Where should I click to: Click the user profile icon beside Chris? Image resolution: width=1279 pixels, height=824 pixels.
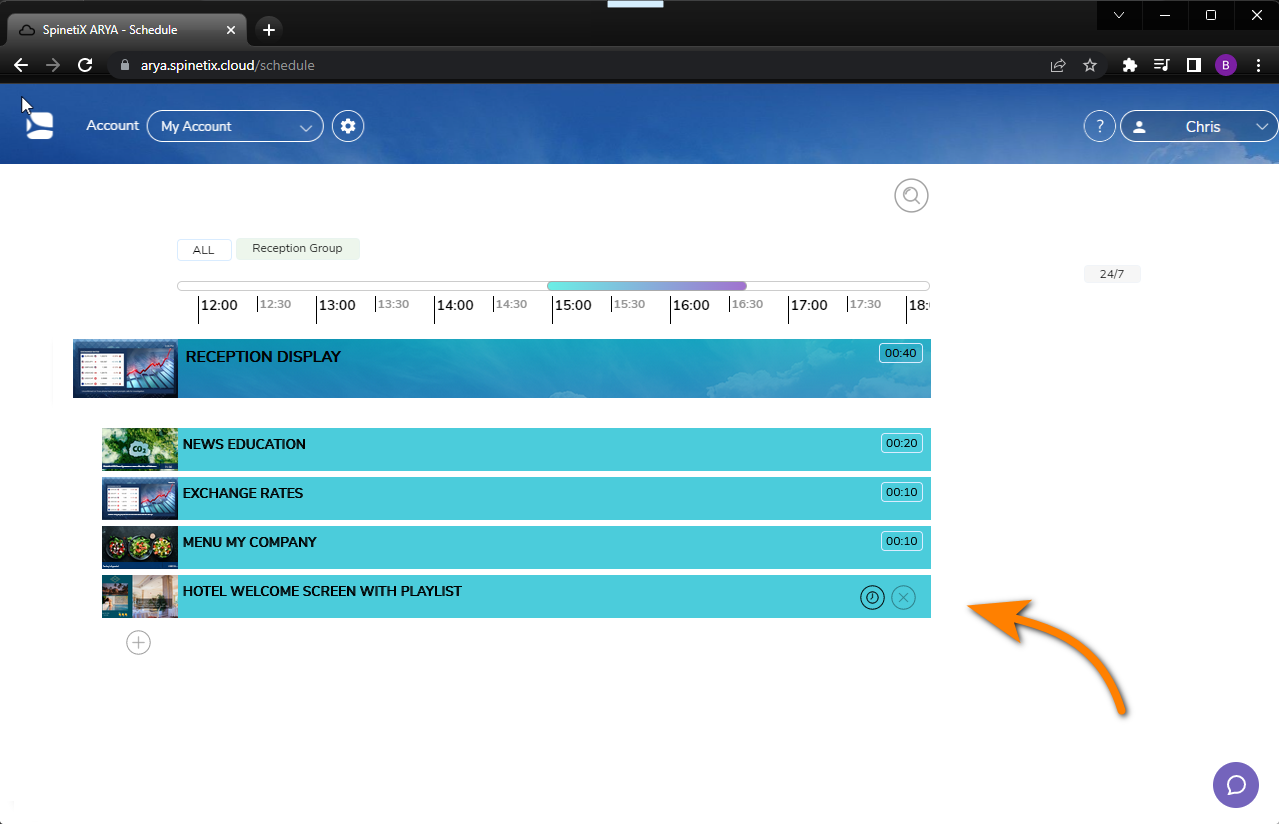pos(1139,126)
